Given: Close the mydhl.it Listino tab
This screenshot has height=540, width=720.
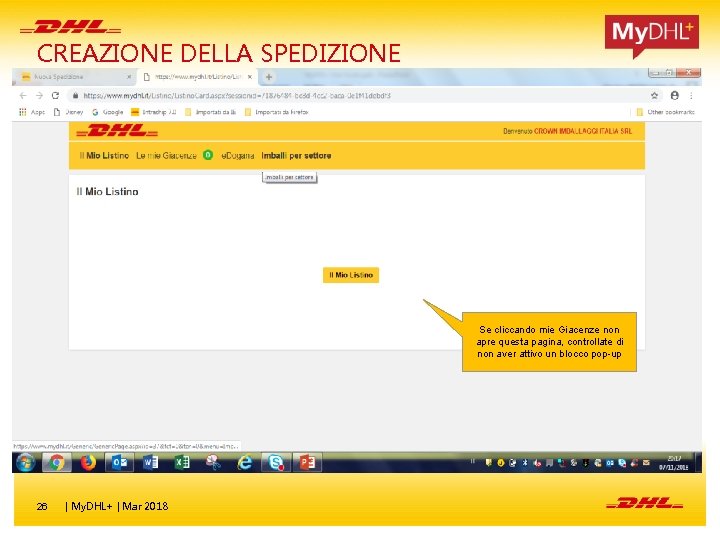Looking at the screenshot, I should tap(250, 77).
